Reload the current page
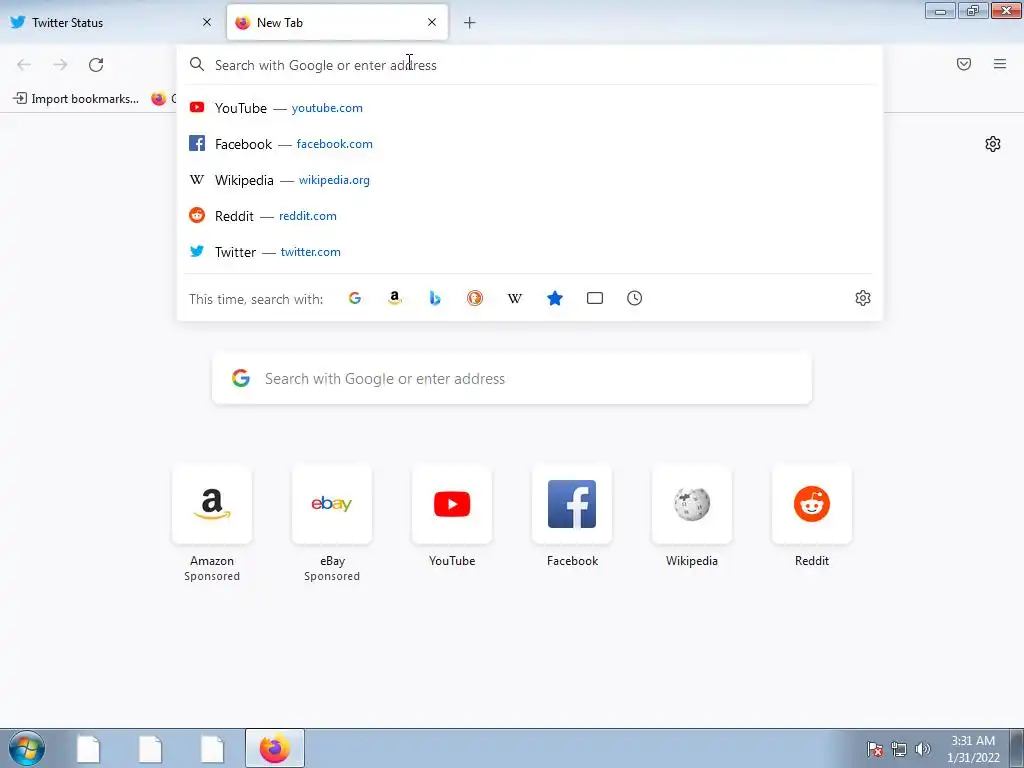This screenshot has height=768, width=1024. coord(96,65)
